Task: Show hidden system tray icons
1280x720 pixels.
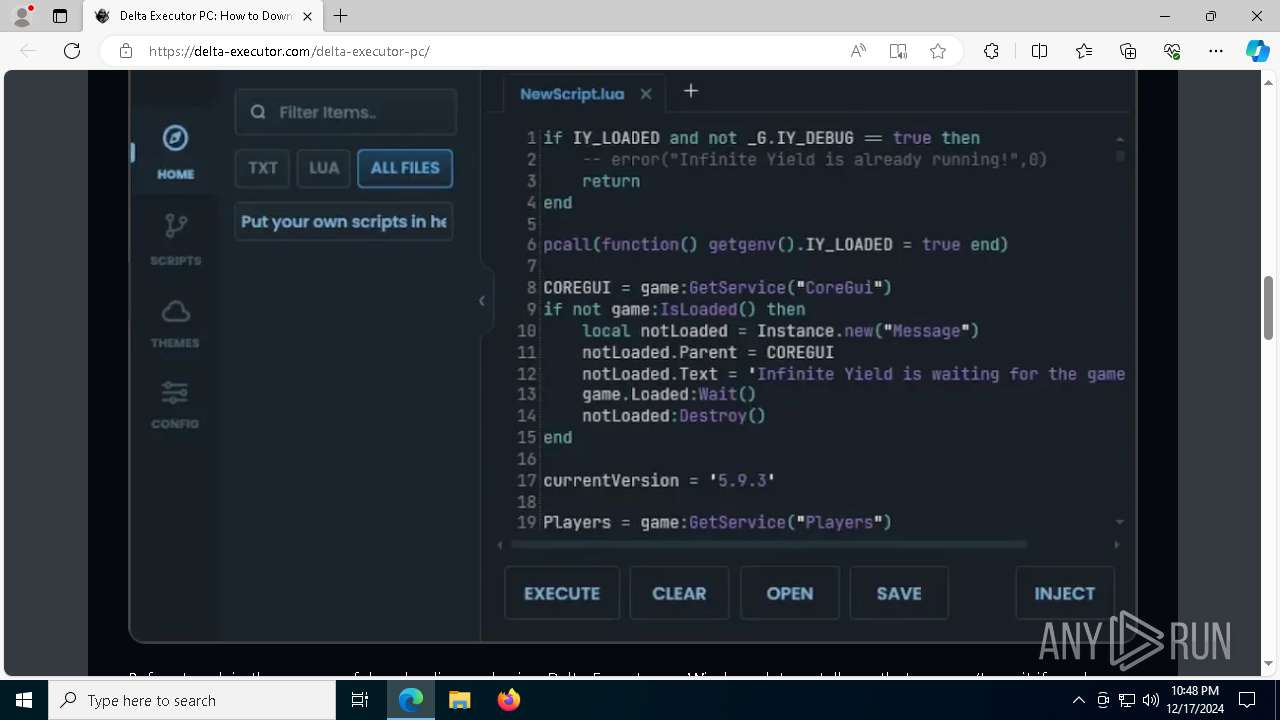Action: 1078,700
